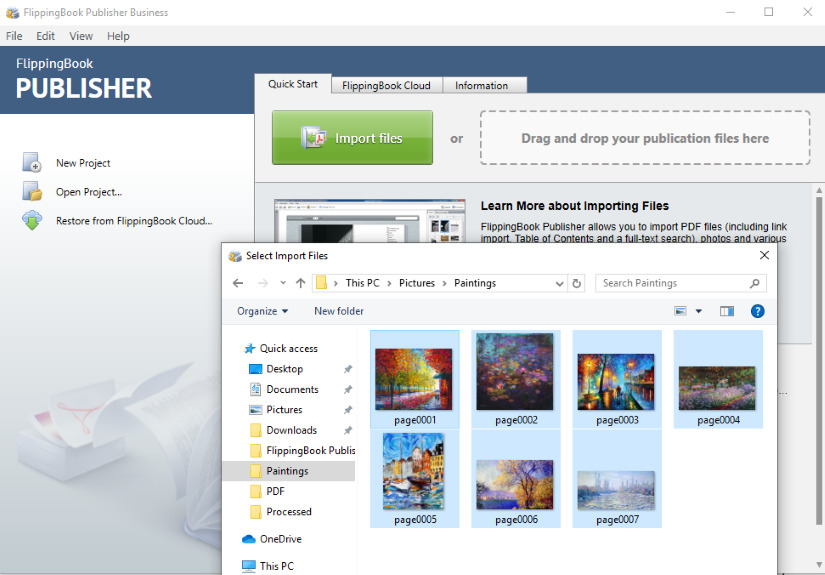Click Paintings in the address breadcrumb
This screenshot has width=825, height=575.
475,283
